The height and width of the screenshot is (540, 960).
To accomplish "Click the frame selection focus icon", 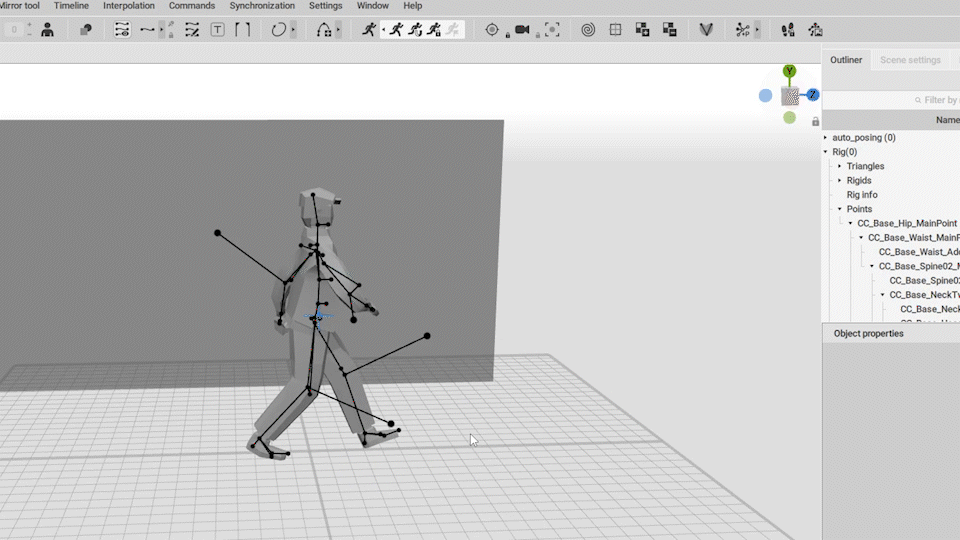I will [x=552, y=29].
